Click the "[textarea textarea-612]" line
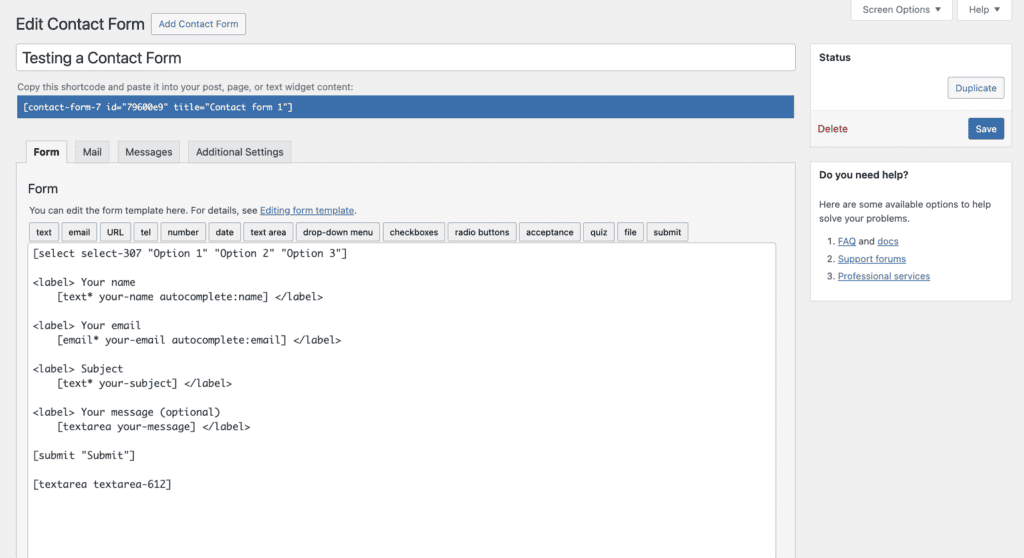This screenshot has width=1024, height=558. pyautogui.click(x=102, y=484)
